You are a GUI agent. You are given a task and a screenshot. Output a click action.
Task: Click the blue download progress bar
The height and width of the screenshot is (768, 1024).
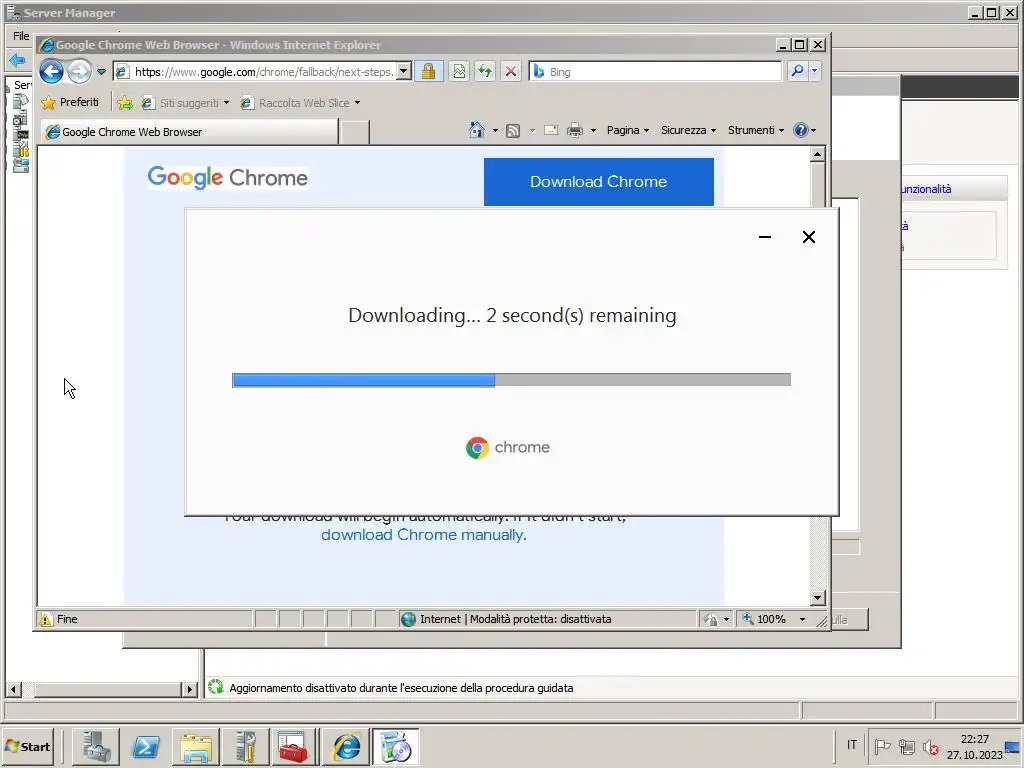tap(511, 380)
